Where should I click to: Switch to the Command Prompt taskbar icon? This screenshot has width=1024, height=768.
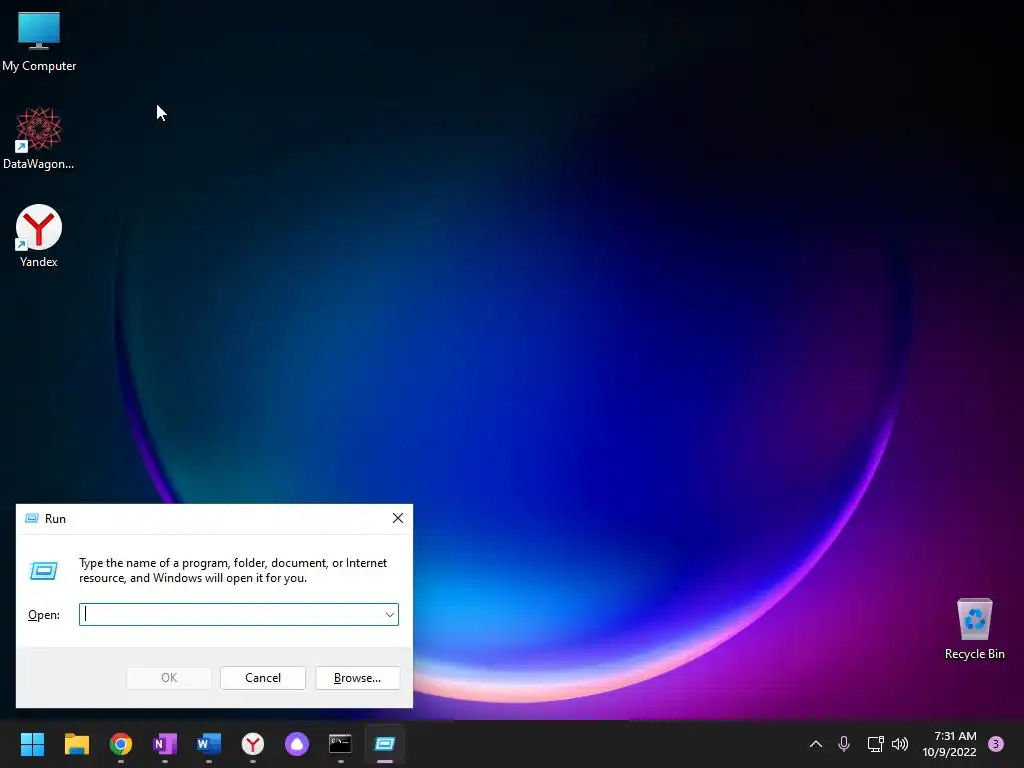(340, 744)
